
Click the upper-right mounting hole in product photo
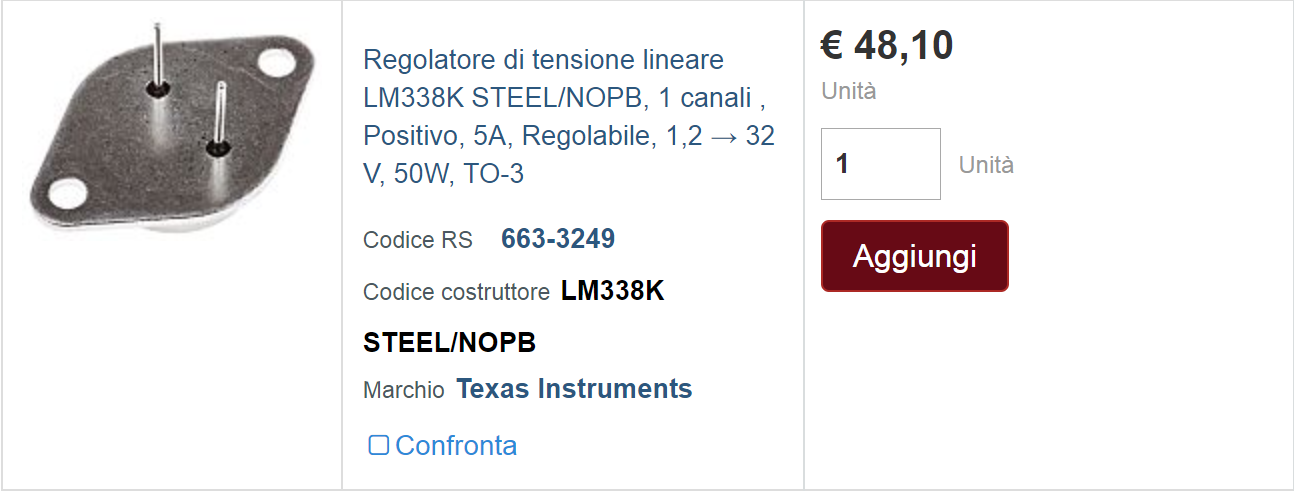280,61
